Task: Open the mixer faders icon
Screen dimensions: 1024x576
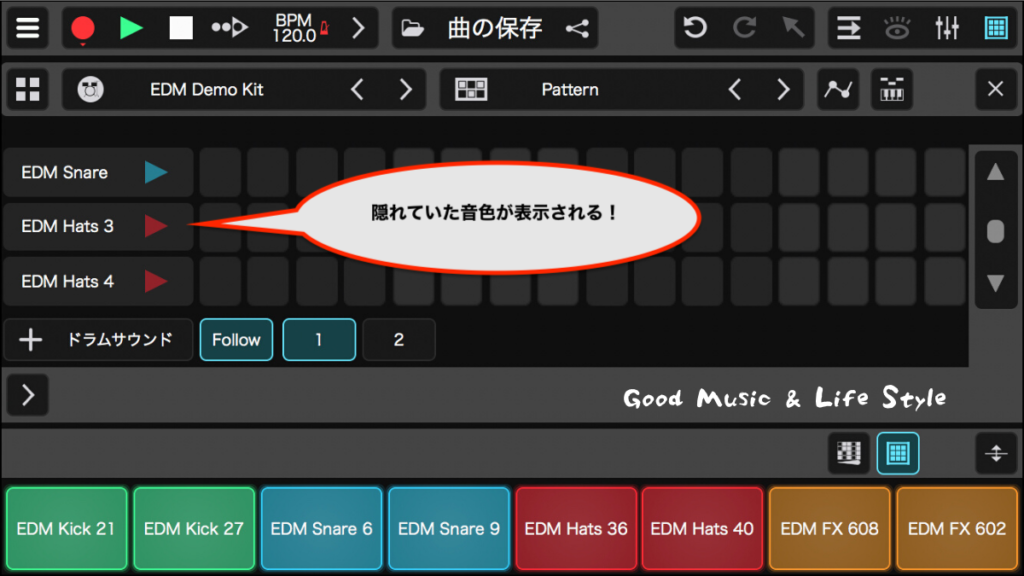Action: point(946,28)
